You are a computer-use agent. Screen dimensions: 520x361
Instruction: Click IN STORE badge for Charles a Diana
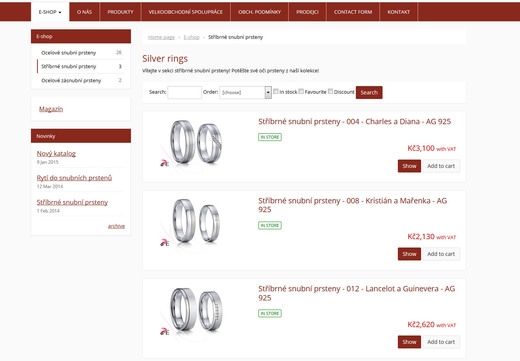[x=270, y=137]
